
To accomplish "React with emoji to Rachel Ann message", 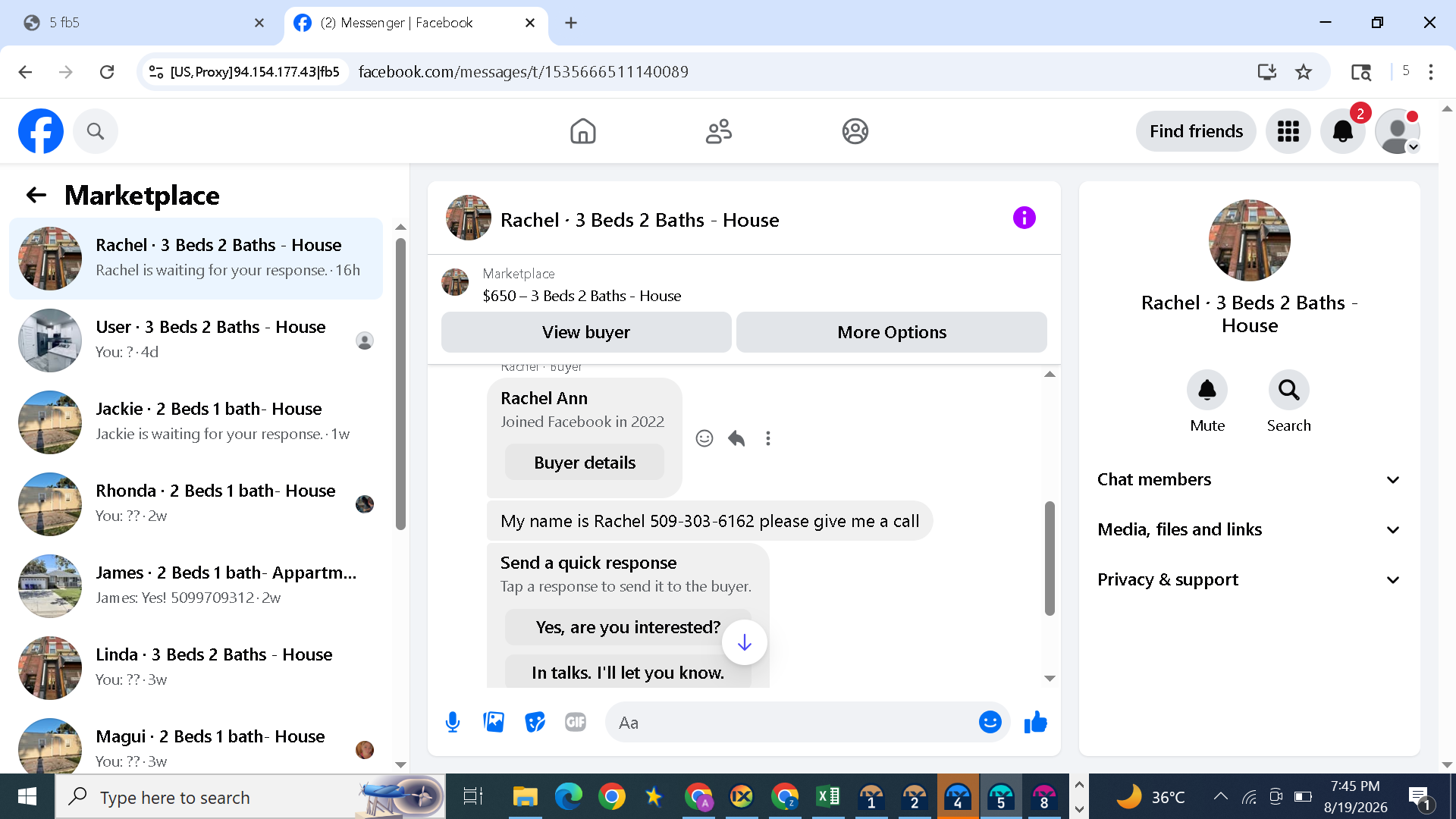I will 704,438.
